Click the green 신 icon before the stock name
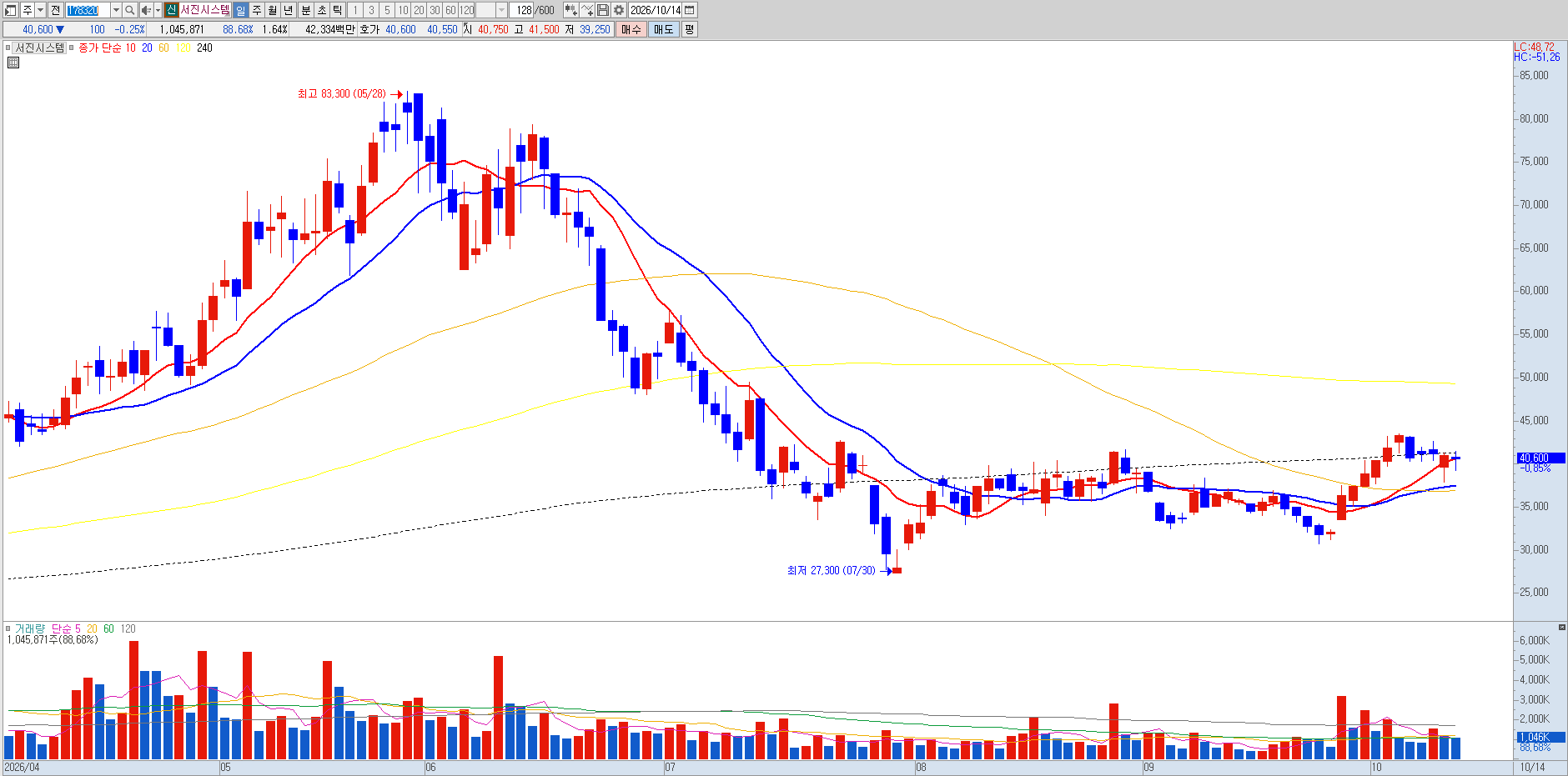The height and width of the screenshot is (776, 1568). [171, 10]
